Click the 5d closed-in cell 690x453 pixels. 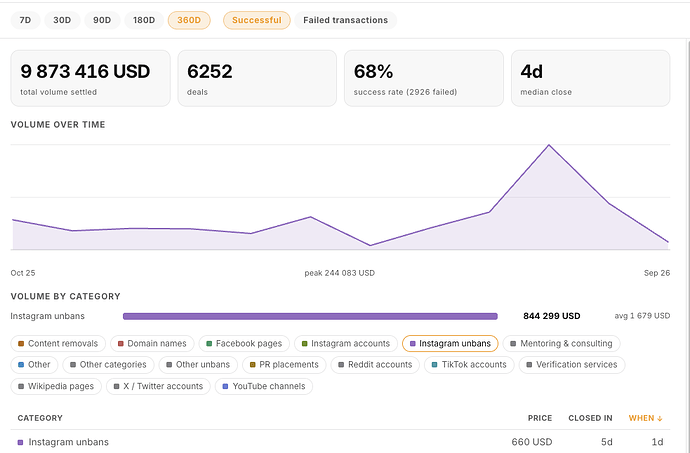point(607,442)
